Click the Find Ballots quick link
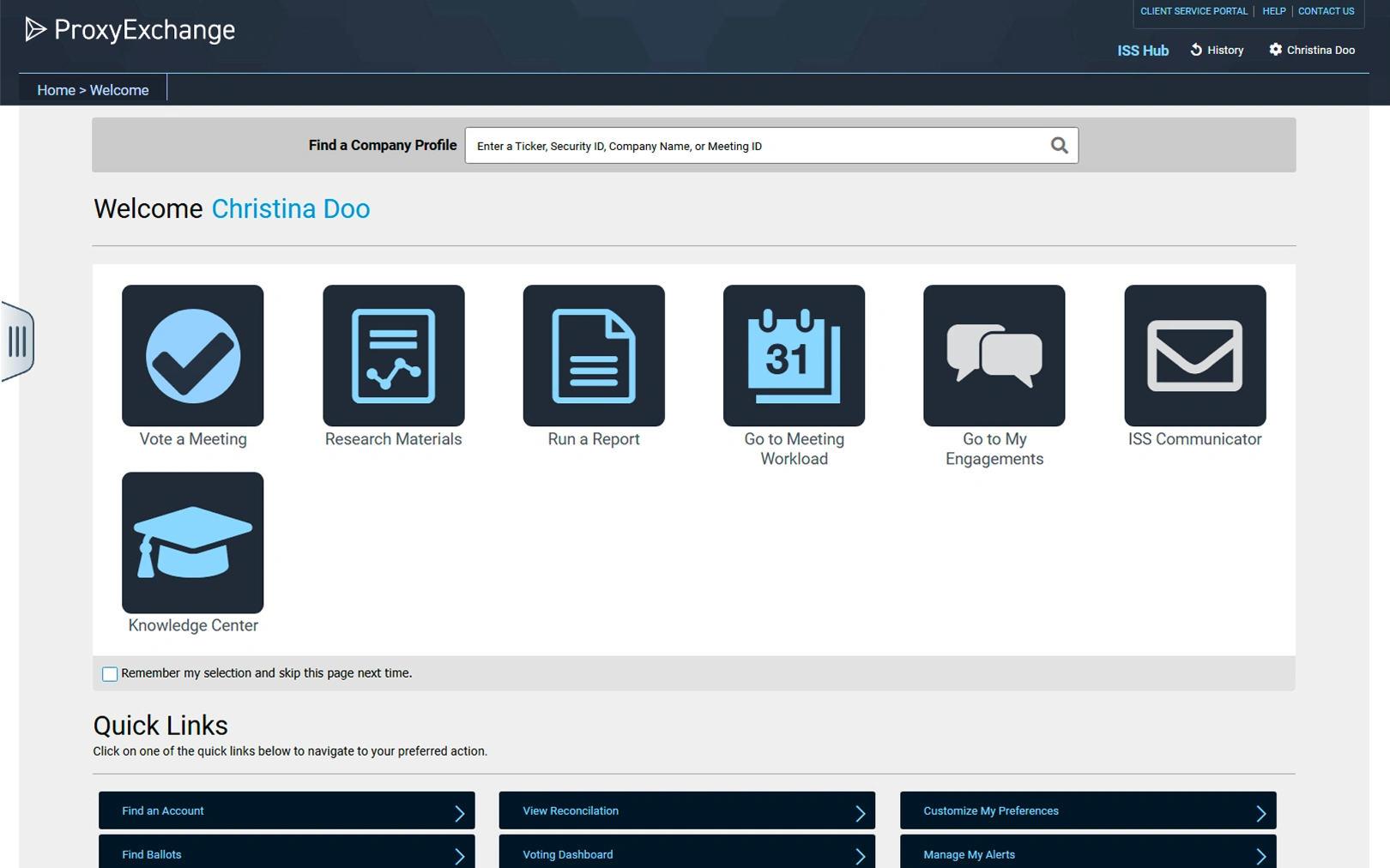 click(287, 853)
